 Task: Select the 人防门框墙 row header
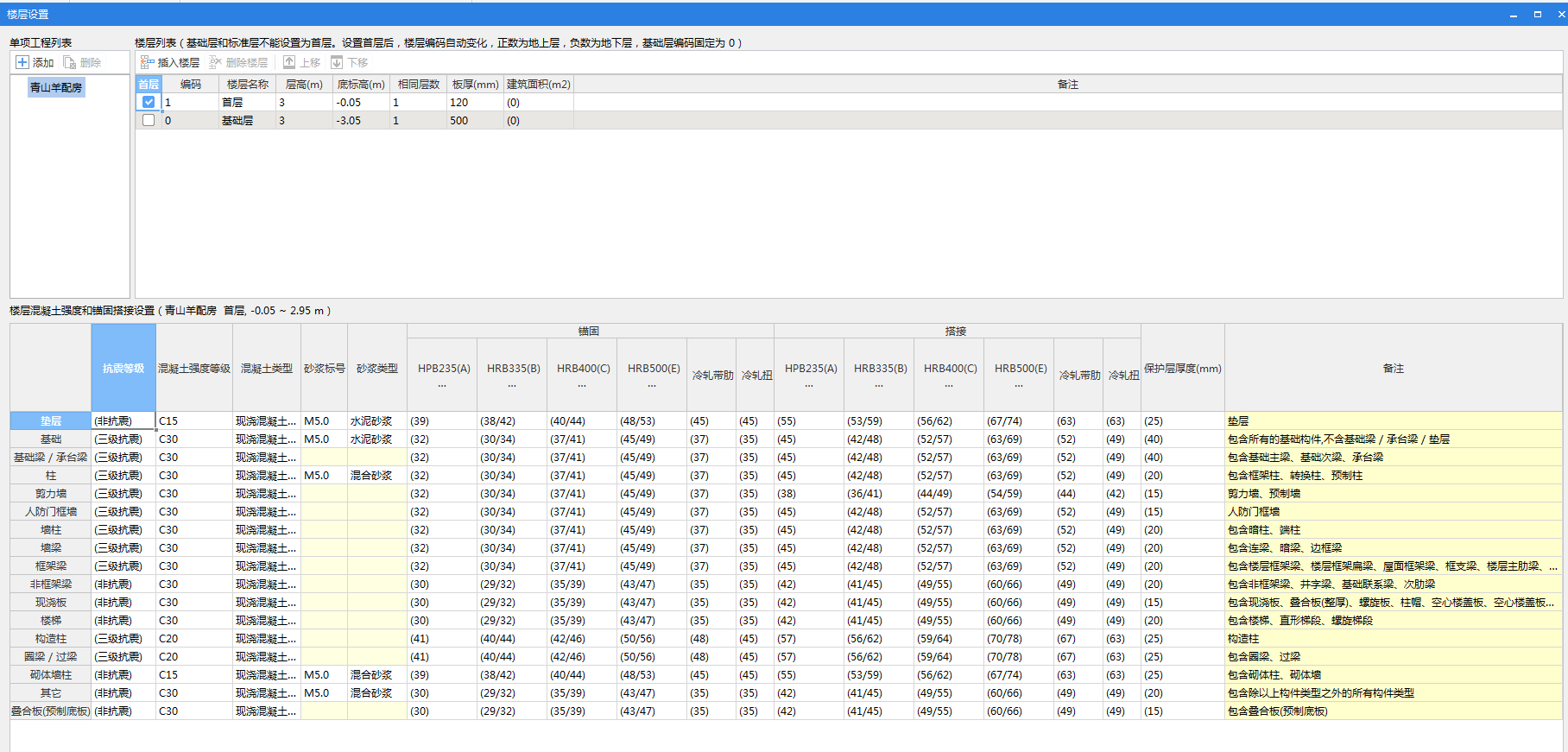pyautogui.click(x=51, y=511)
